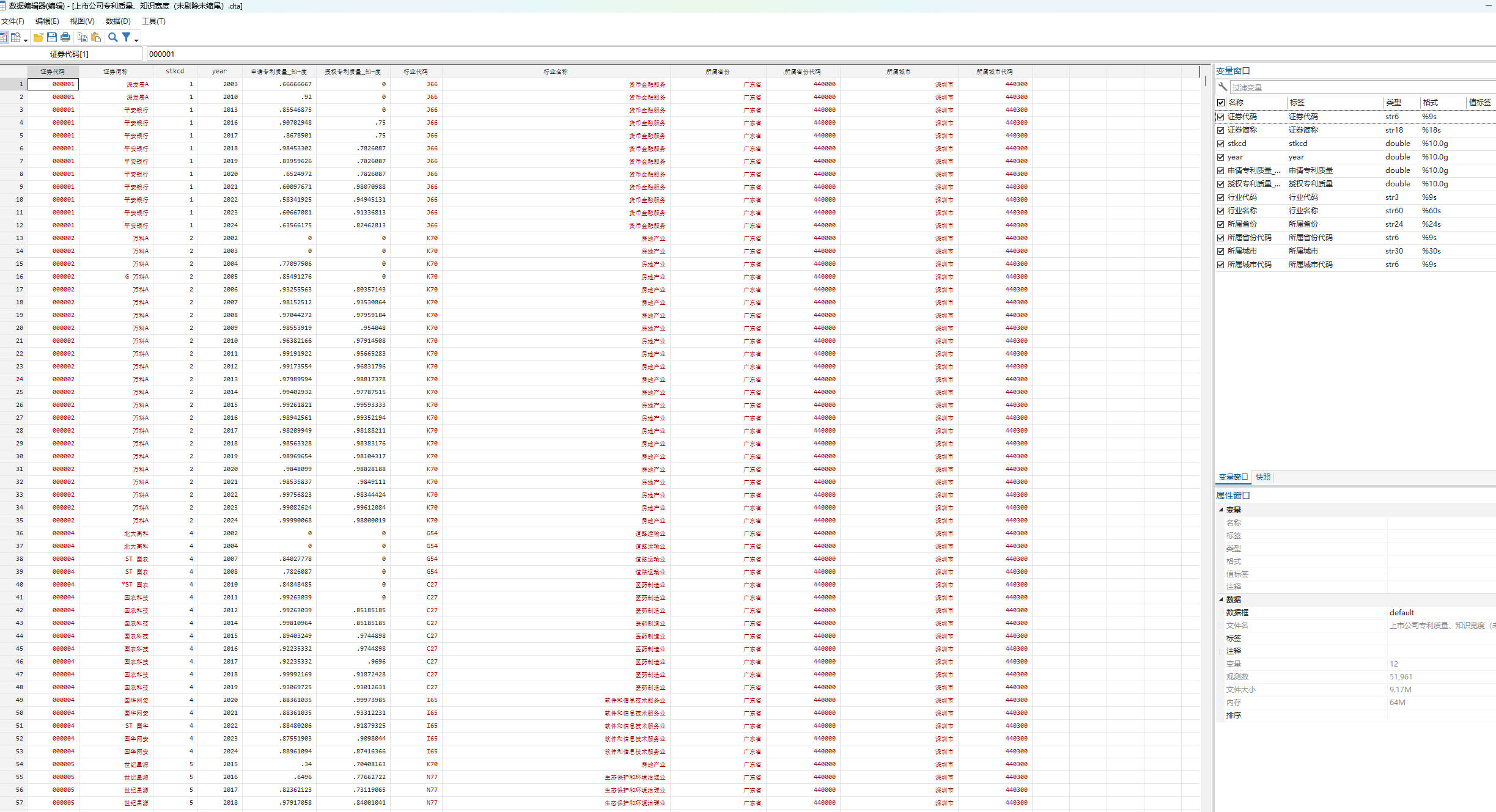1496x812 pixels.
Task: Uncheck the stkcd variable checkbox
Action: (x=1221, y=144)
